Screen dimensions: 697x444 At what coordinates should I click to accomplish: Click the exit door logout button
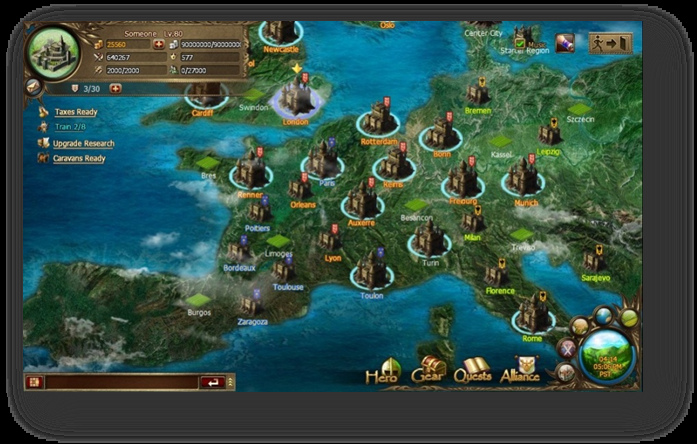pyautogui.click(x=610, y=43)
